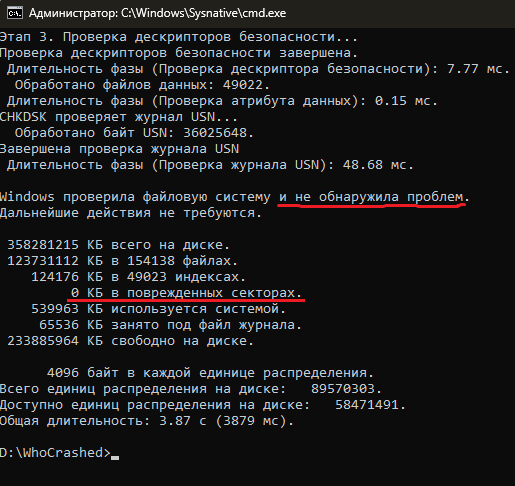Click the number 58471491 of available units

click(x=367, y=405)
